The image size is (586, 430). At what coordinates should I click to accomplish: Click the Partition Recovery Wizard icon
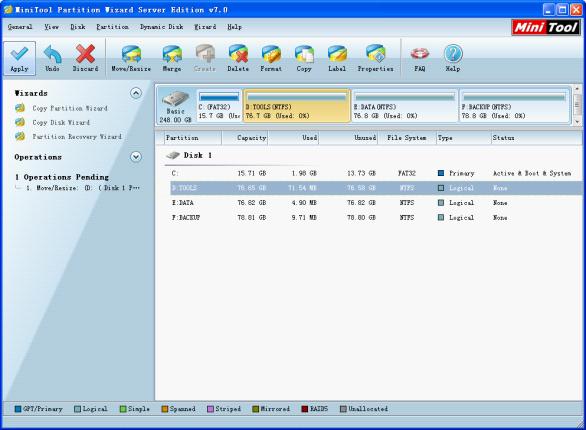tap(20, 136)
